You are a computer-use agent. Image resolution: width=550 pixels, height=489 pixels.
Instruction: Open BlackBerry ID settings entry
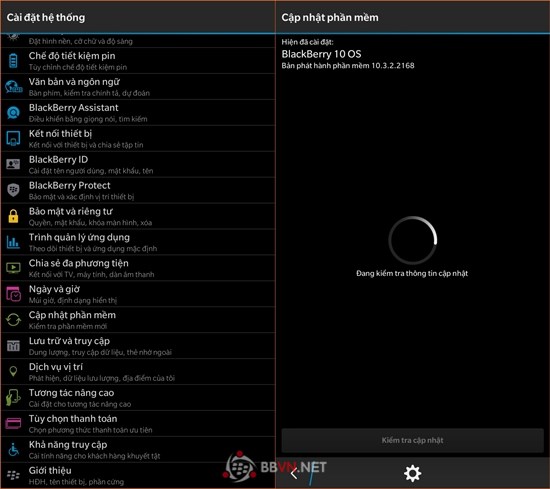(x=138, y=165)
